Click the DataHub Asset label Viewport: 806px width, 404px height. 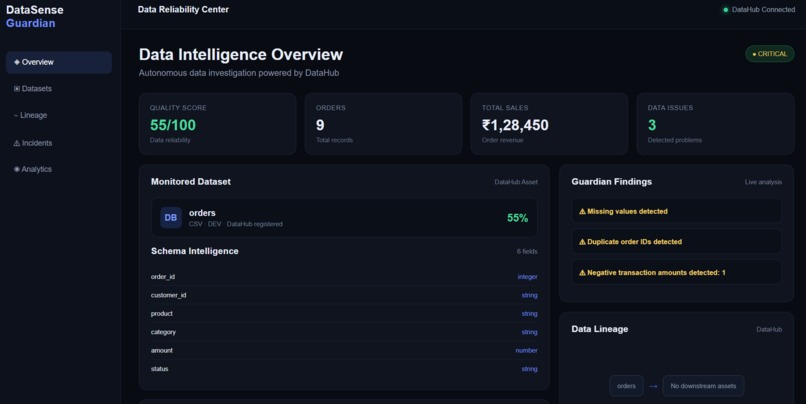pyautogui.click(x=516, y=182)
